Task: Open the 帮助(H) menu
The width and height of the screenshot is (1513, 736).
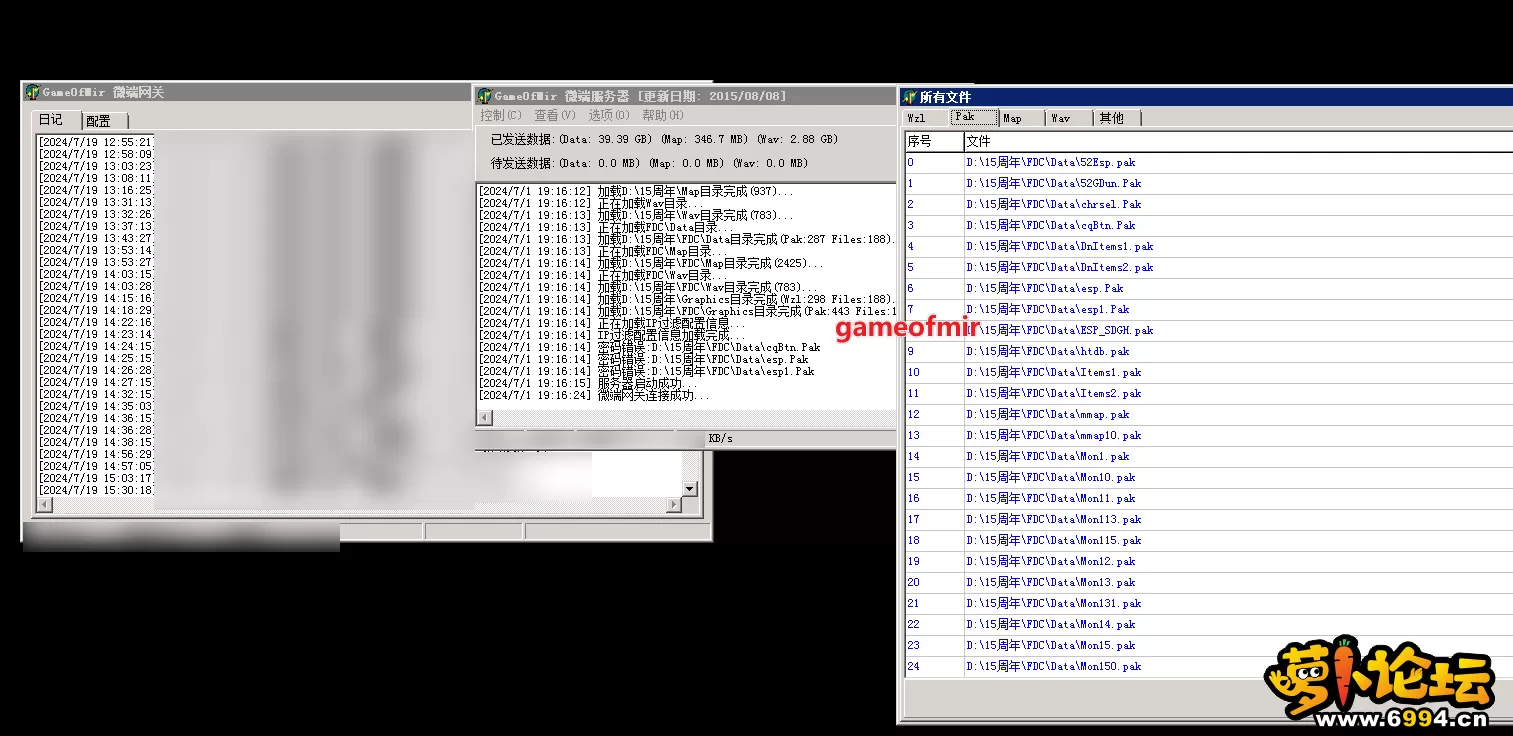Action: tap(662, 116)
